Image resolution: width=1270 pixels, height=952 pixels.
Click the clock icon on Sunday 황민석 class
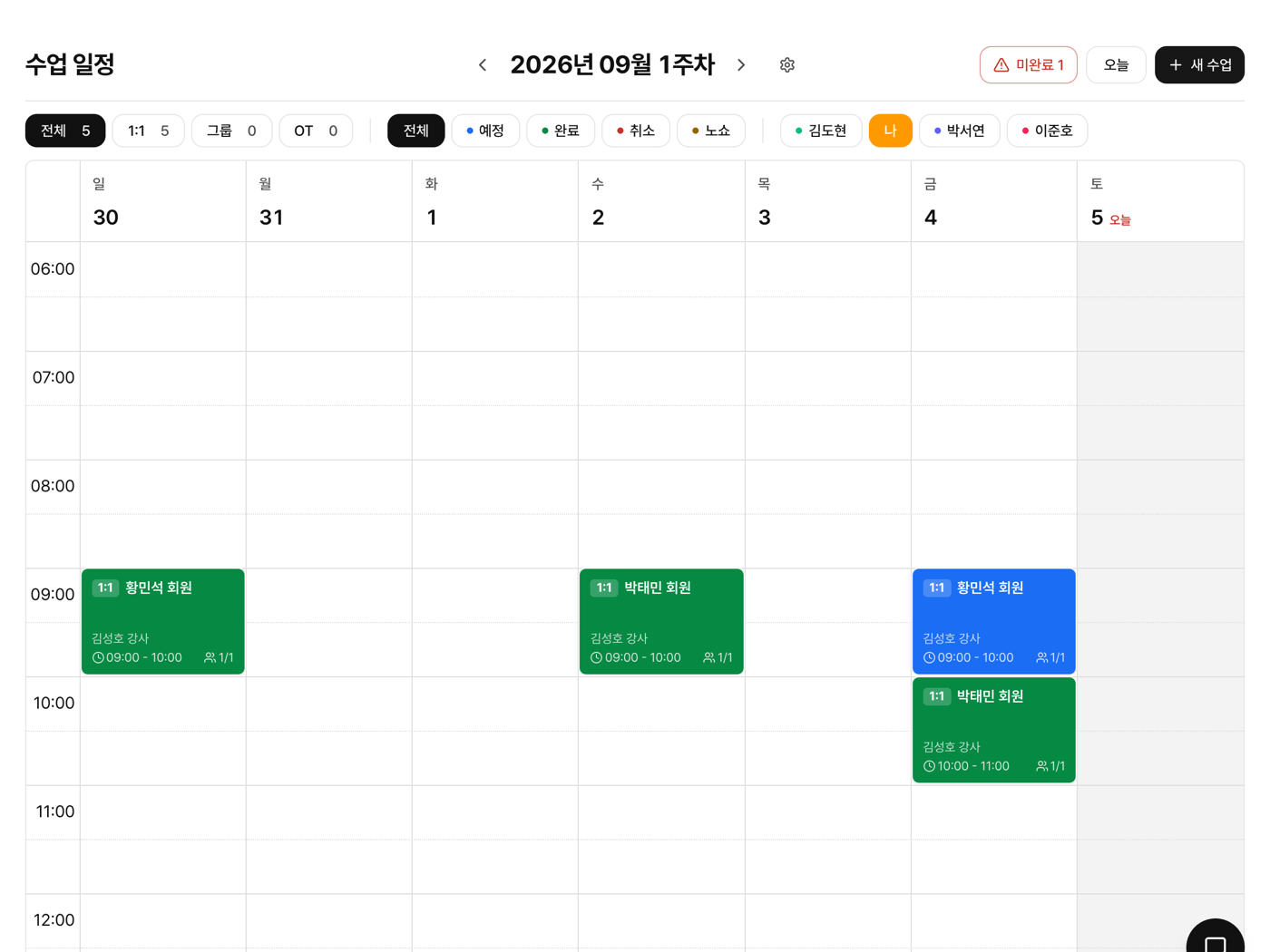[x=98, y=658]
